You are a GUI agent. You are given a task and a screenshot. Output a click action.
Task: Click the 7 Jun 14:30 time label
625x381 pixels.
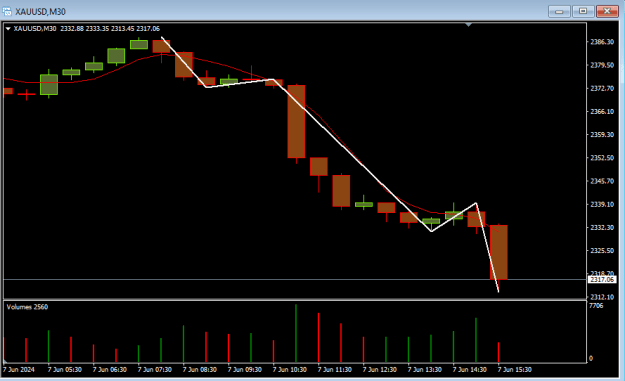click(470, 370)
